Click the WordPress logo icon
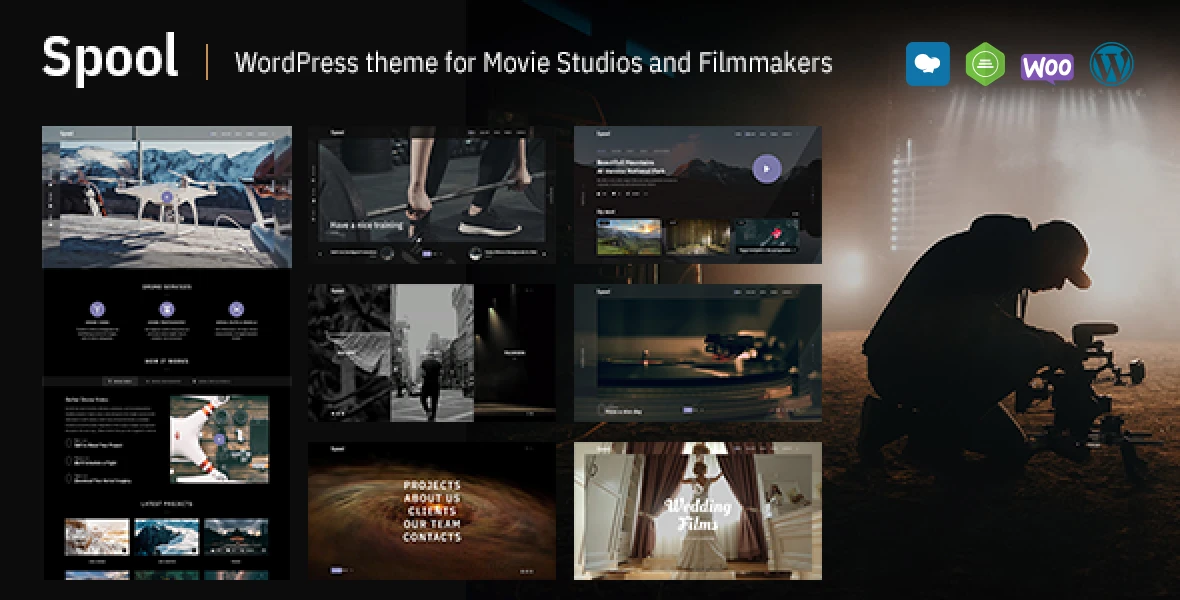The width and height of the screenshot is (1180, 600). point(1111,64)
